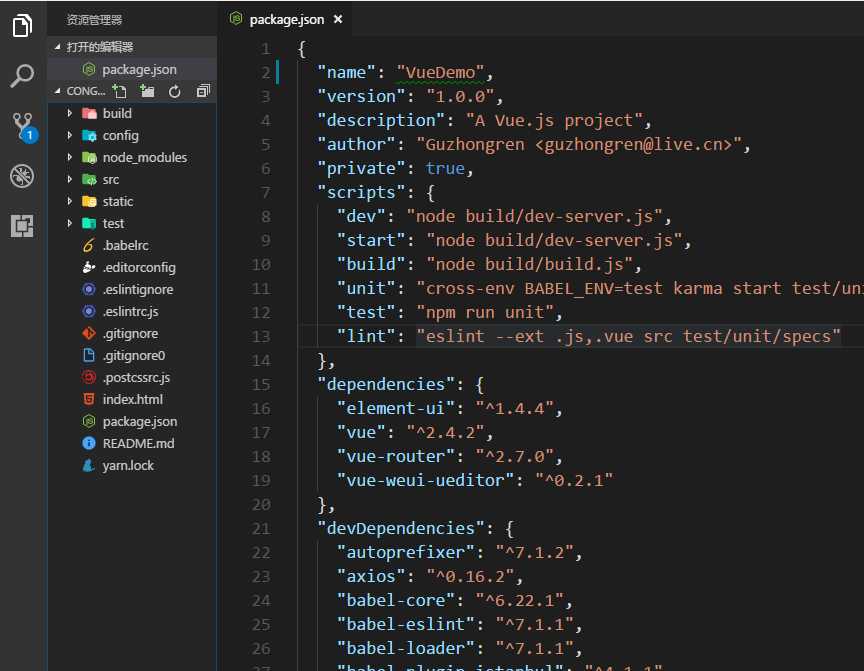This screenshot has width=864, height=671.
Task: Click the html5 icon beside index.html
Action: pyautogui.click(x=89, y=399)
